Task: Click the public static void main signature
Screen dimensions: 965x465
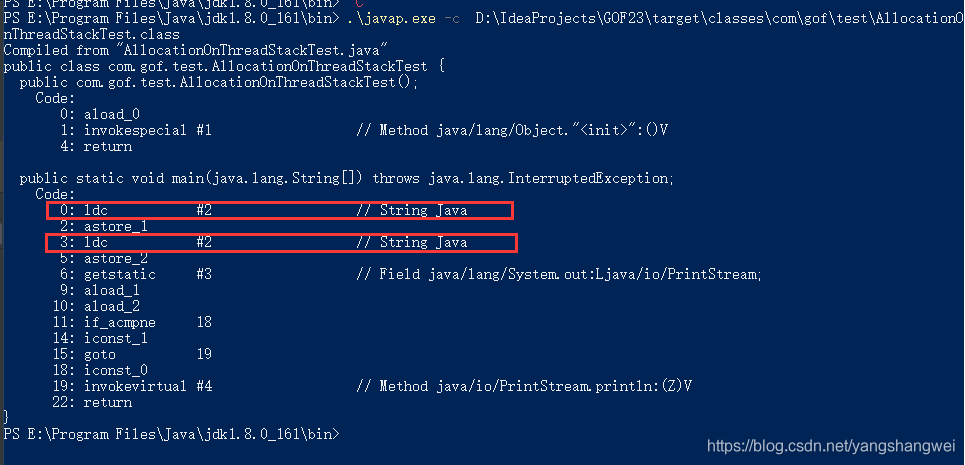Action: click(x=347, y=178)
